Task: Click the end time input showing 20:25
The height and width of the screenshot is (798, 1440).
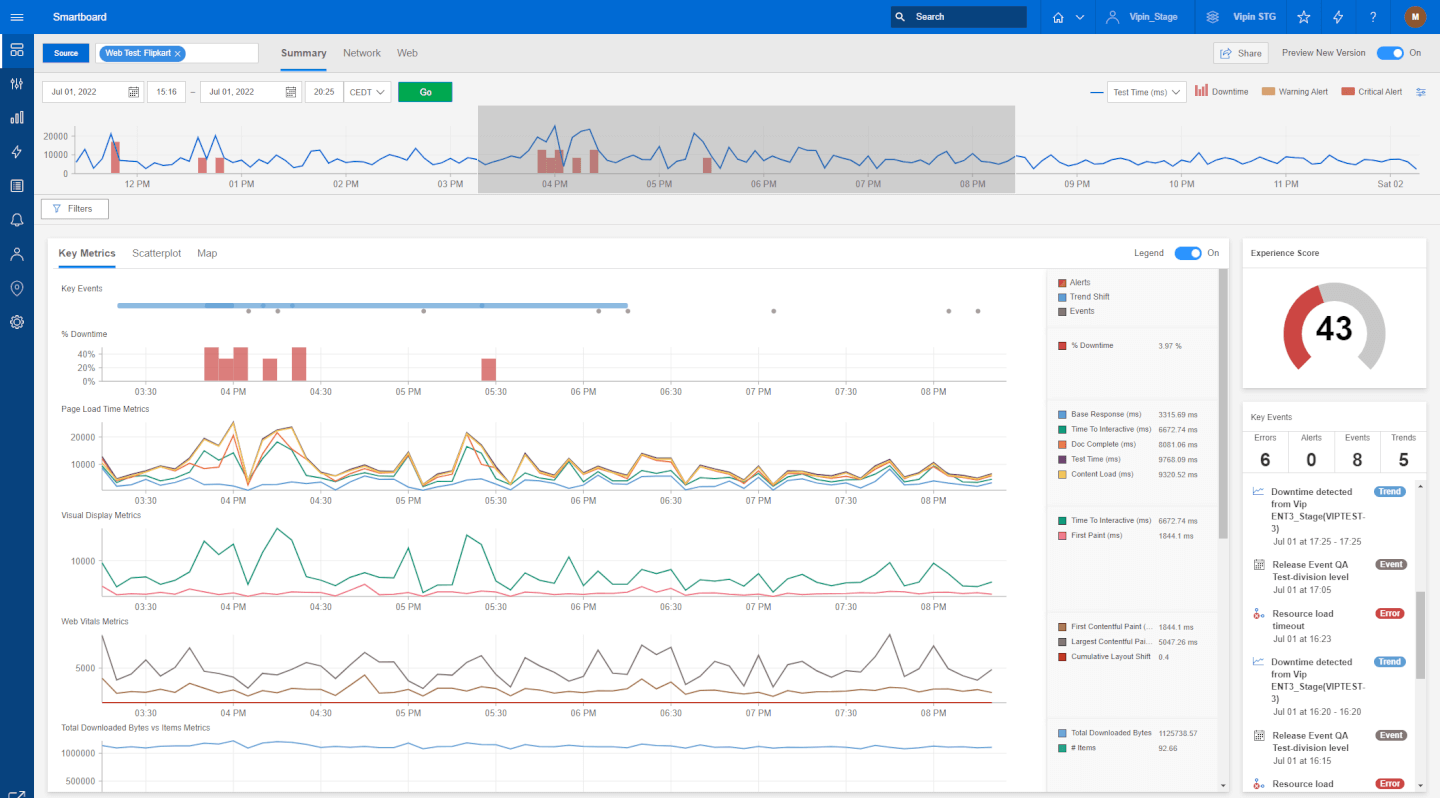Action: [324, 90]
